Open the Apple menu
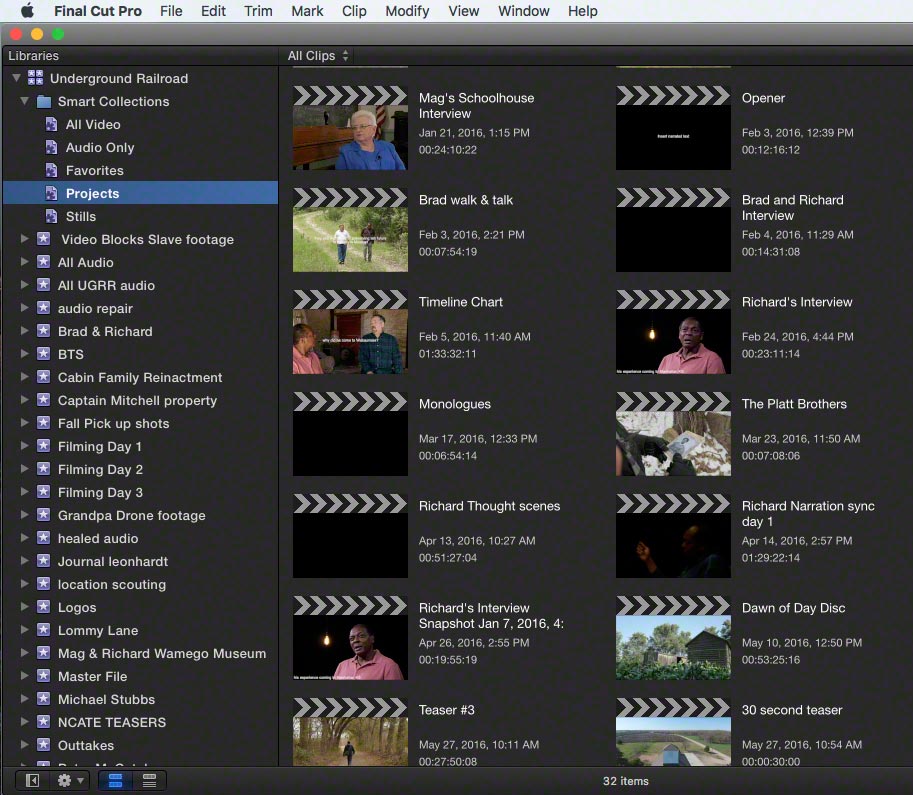The height and width of the screenshot is (795, 913). (27, 10)
